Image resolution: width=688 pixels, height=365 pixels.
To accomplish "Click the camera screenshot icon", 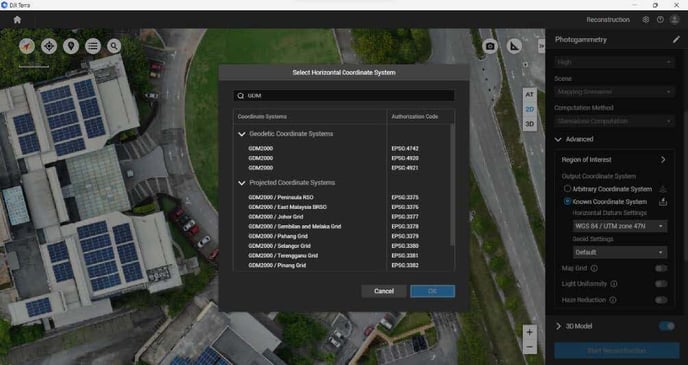I will 490,46.
